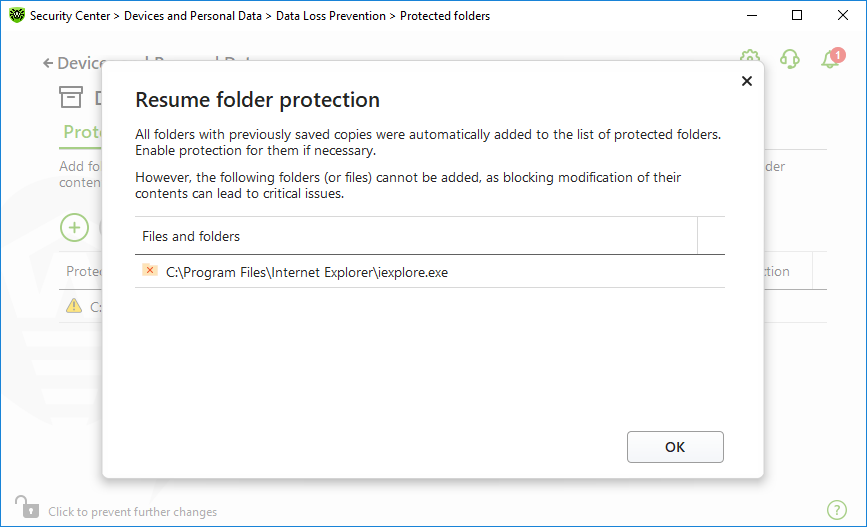867x527 pixels.
Task: Click the green plus add-folder button
Action: coord(74,227)
